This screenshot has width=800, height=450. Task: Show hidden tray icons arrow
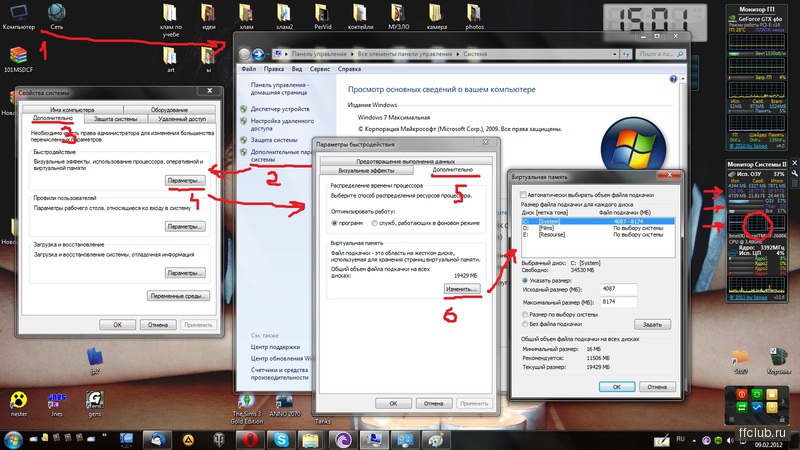694,440
